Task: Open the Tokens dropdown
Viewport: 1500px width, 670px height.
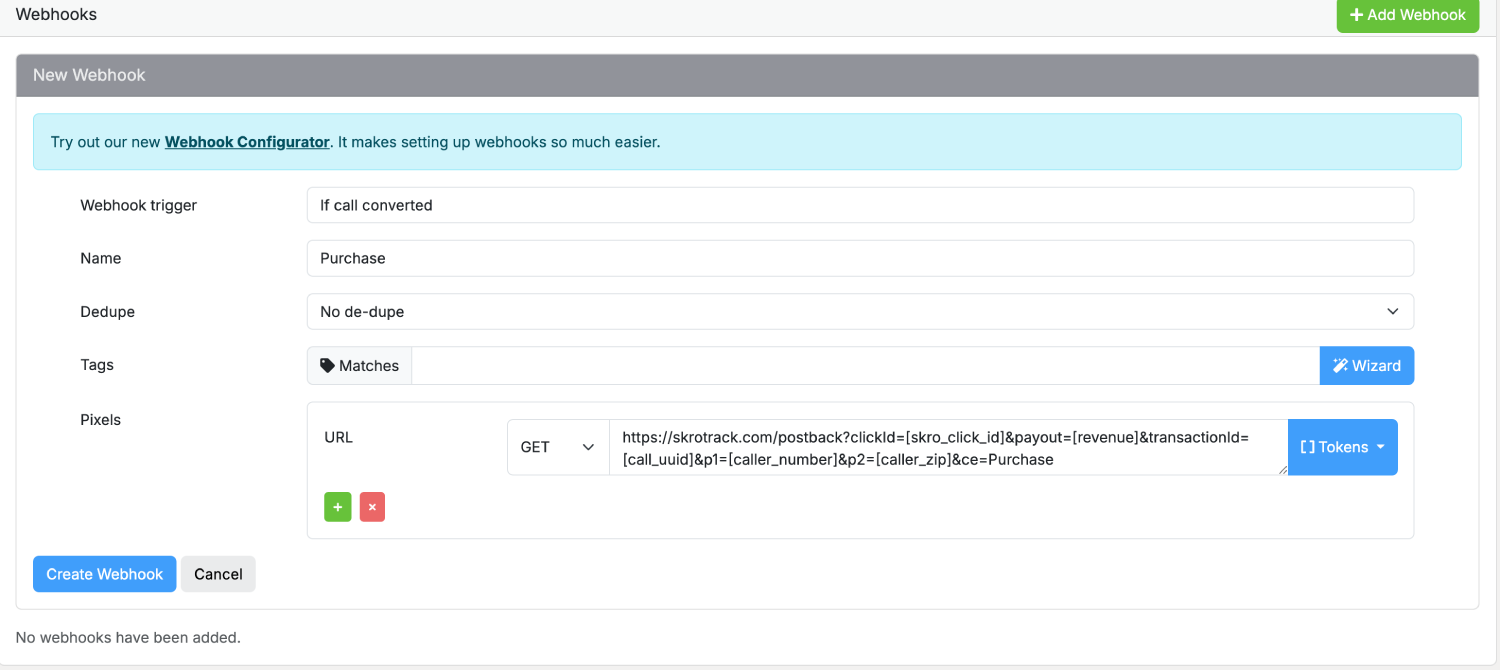Action: (x=1343, y=447)
